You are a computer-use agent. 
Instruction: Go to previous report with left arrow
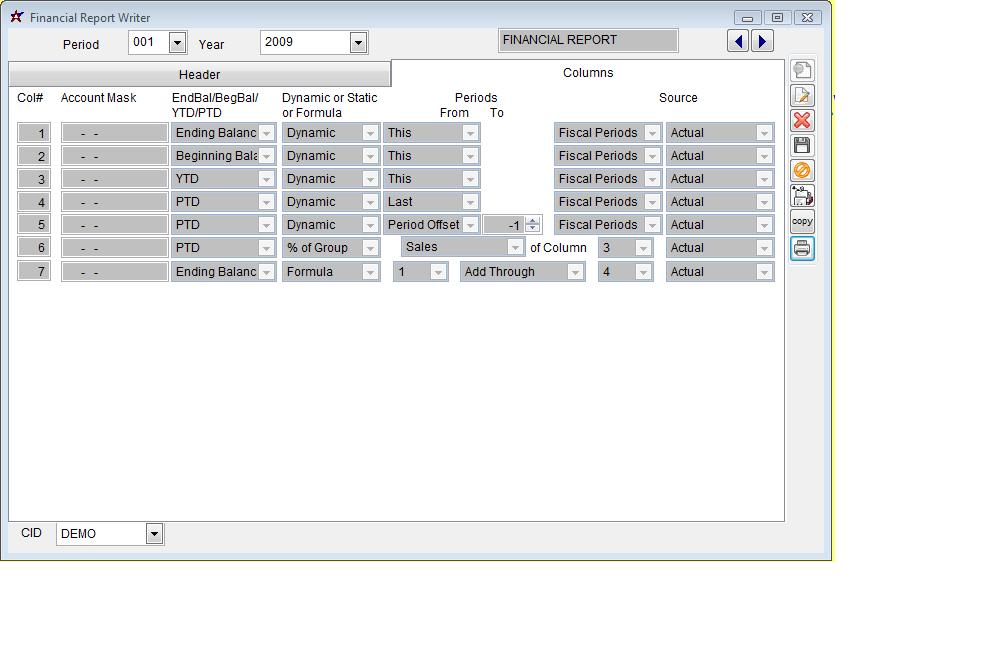tap(738, 41)
